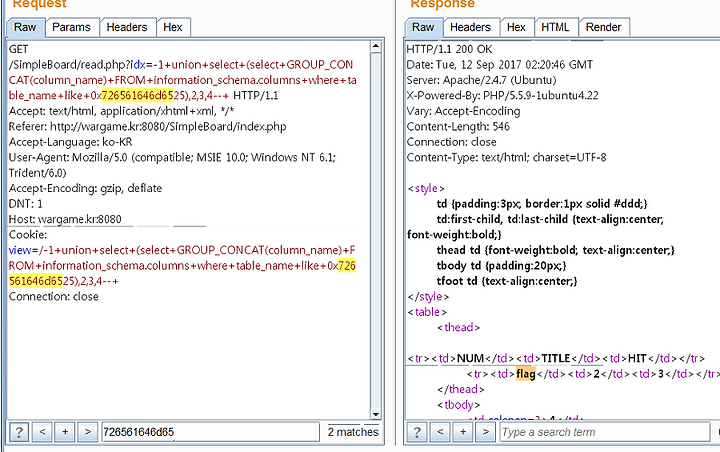Open the Response Raw tab
This screenshot has height=452, width=720.
(x=423, y=28)
